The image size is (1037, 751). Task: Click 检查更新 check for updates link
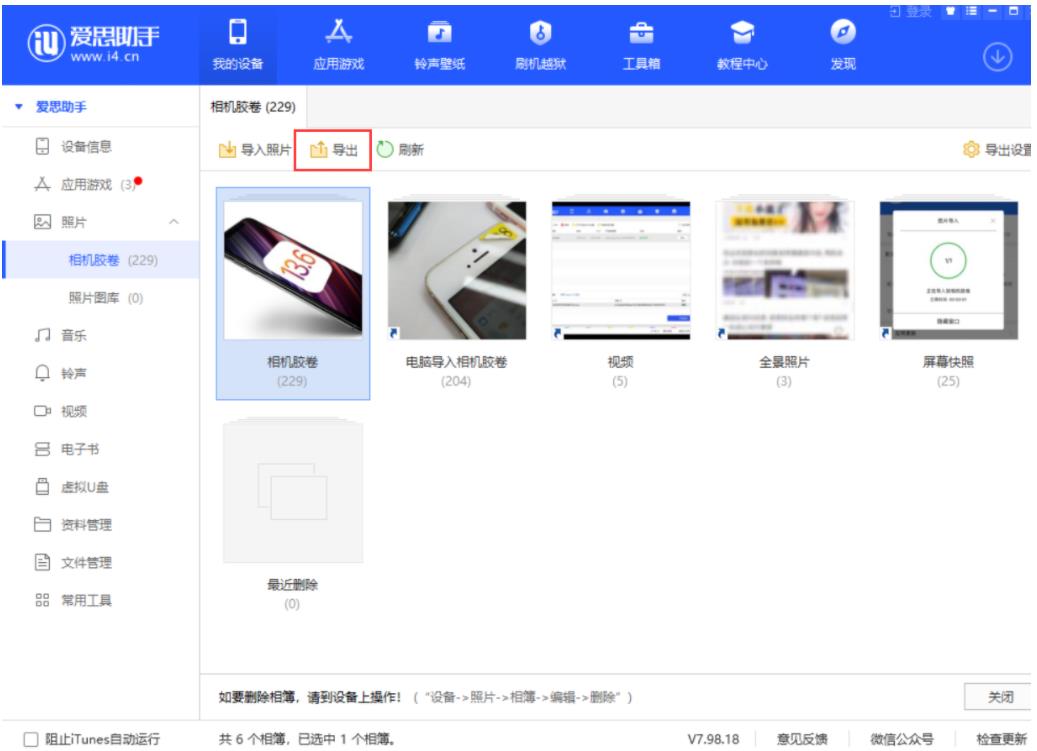point(1001,740)
